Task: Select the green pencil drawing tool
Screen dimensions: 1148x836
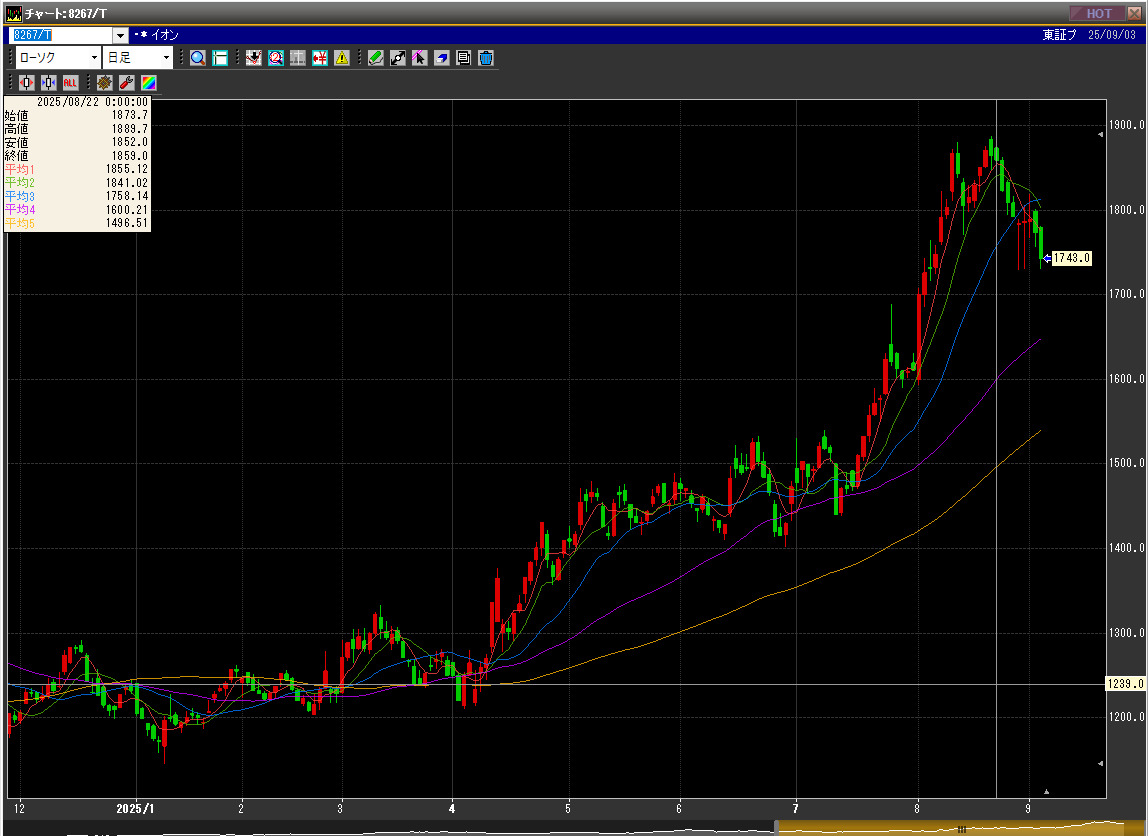Action: [376, 58]
